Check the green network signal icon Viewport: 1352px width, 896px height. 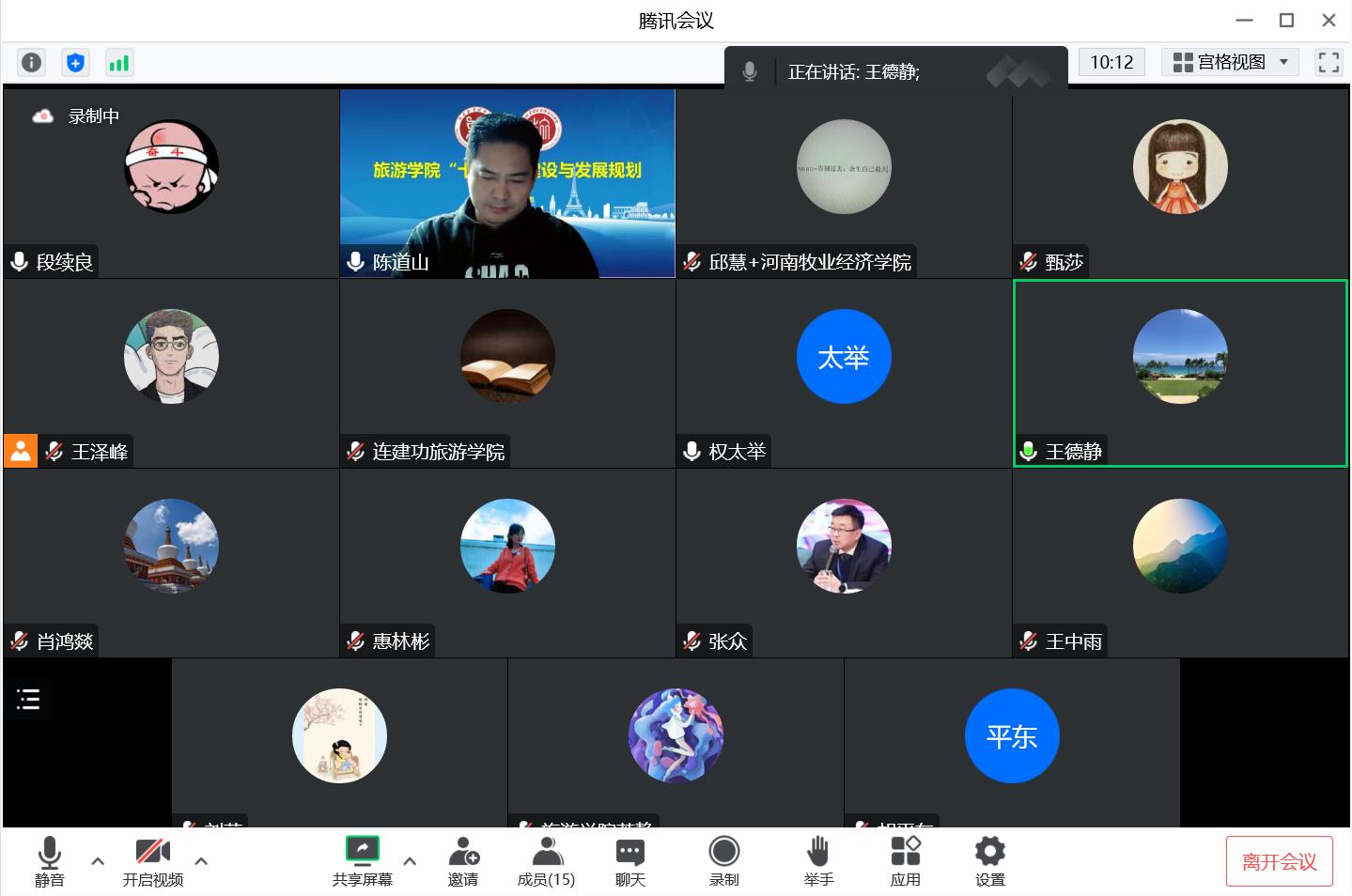click(x=119, y=62)
